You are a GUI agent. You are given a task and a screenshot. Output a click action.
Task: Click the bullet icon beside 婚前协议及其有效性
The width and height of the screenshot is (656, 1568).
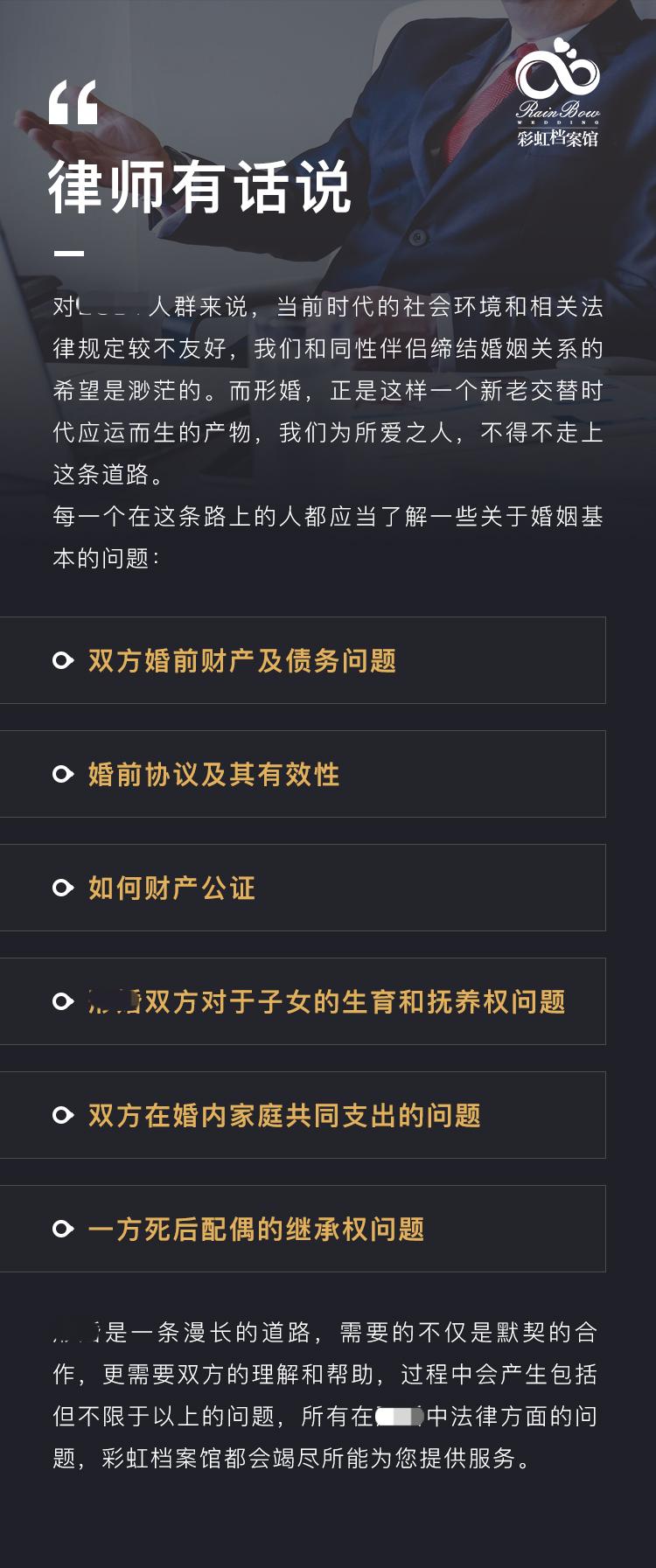63,774
